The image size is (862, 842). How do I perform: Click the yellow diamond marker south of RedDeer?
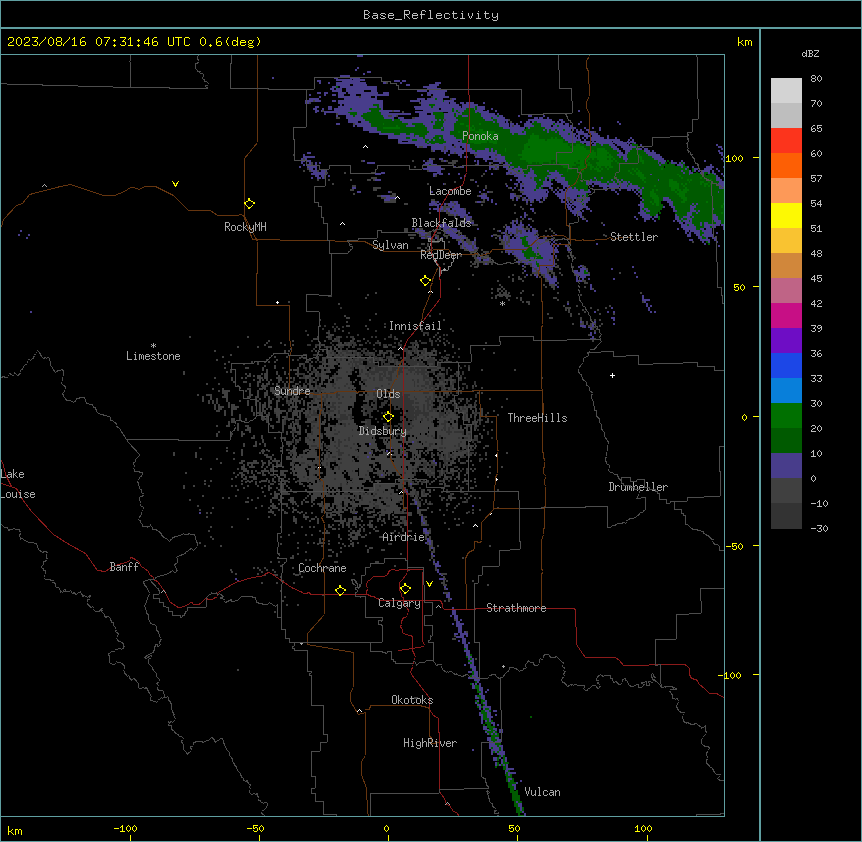[426, 281]
